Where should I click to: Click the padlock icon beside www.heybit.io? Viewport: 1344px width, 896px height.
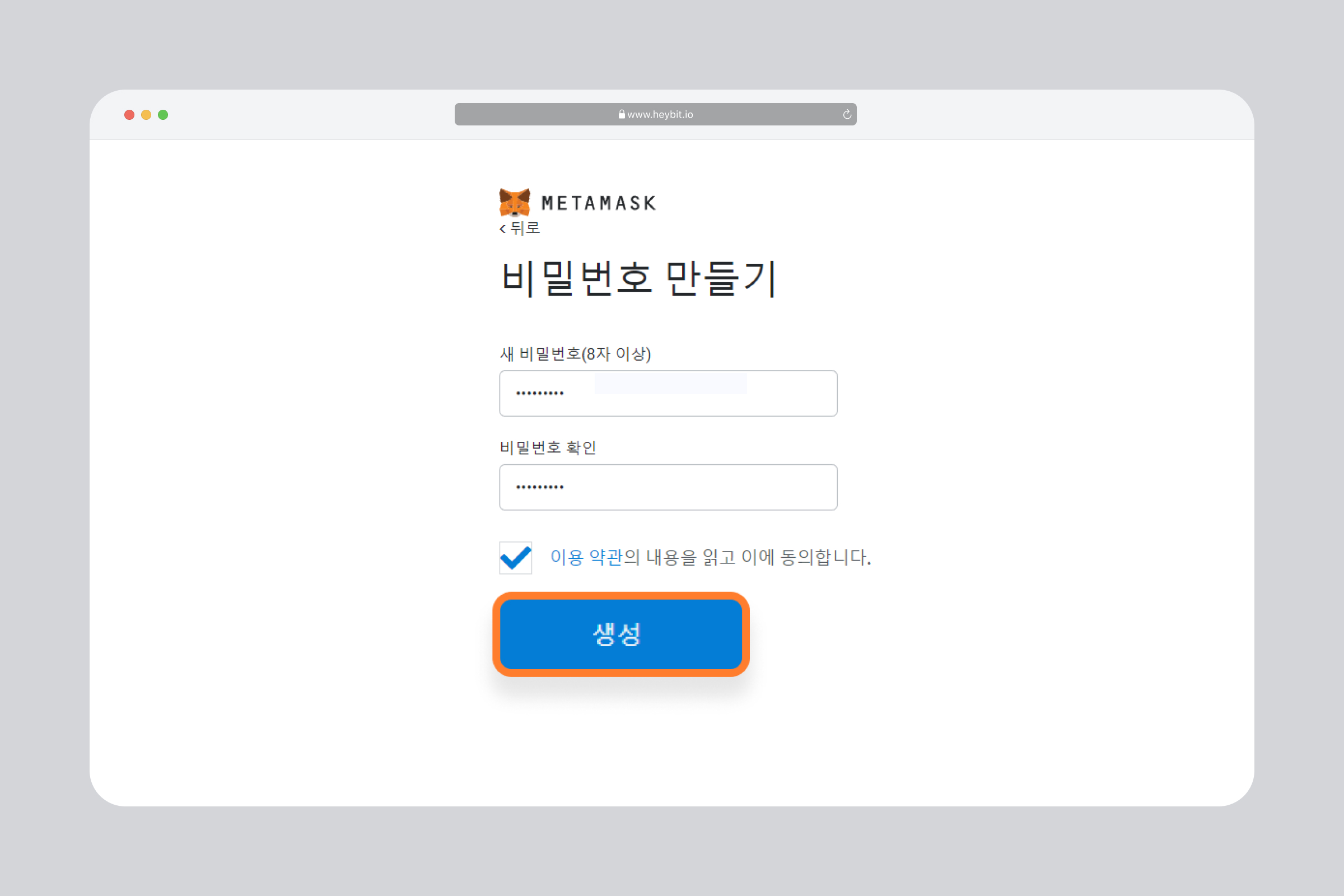621,114
